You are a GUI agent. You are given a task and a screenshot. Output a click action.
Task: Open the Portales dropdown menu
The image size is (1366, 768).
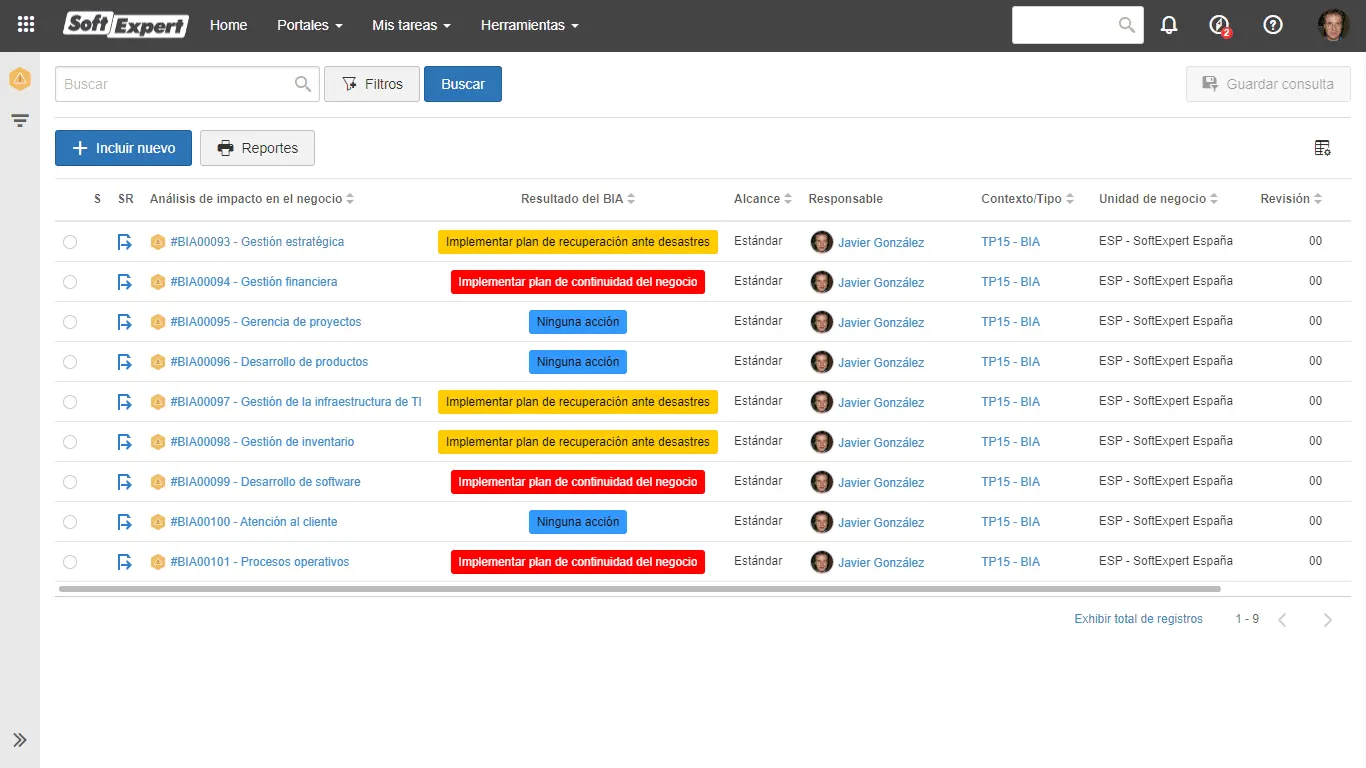(310, 25)
